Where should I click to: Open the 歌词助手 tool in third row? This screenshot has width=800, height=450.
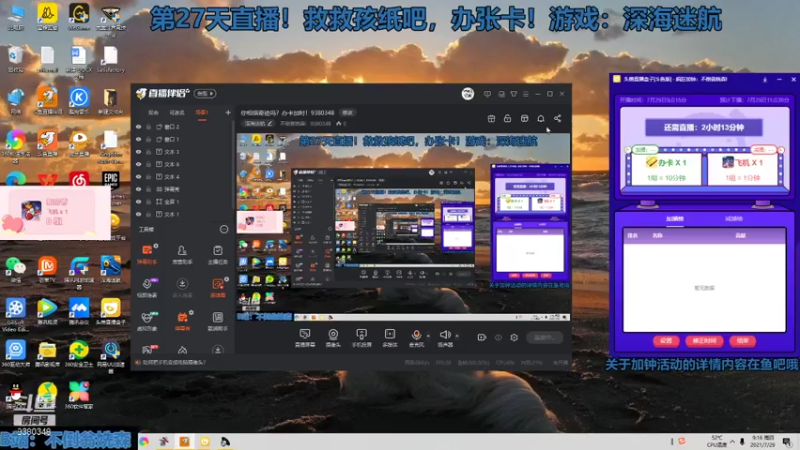point(217,321)
